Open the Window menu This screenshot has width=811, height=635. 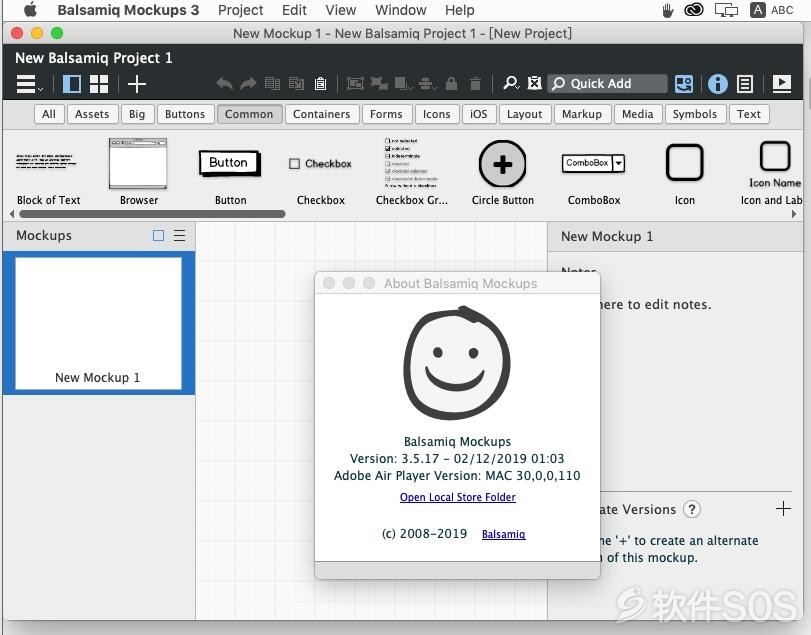point(401,10)
